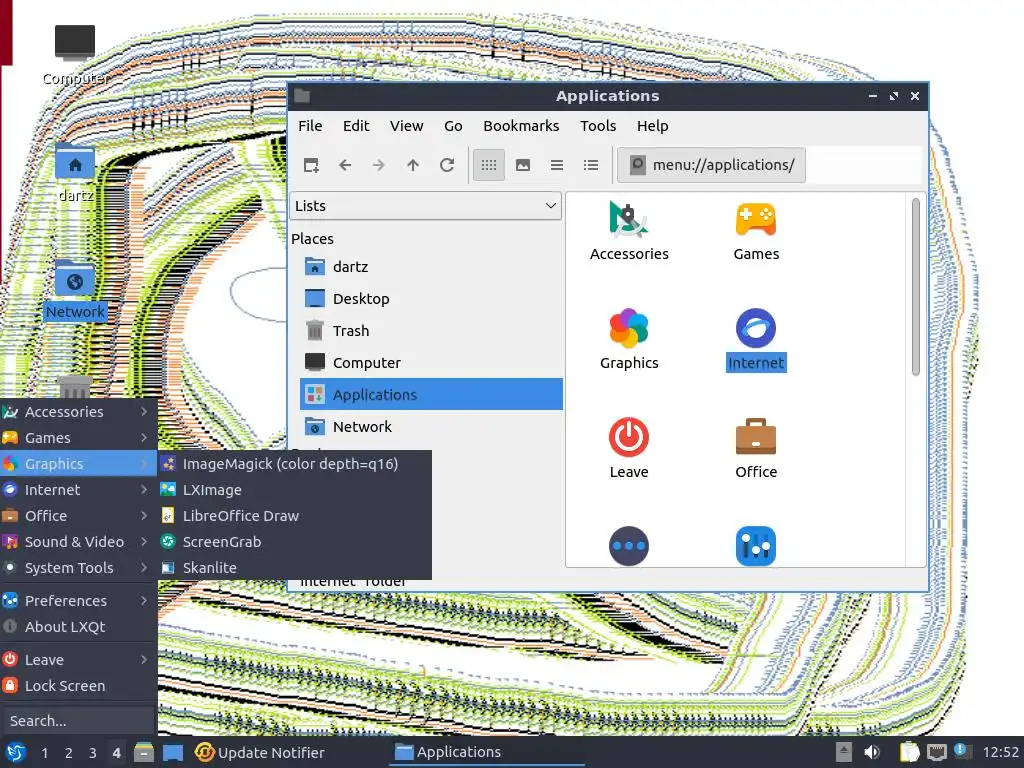Open Update Notifier in the taskbar
1024x768 pixels.
click(260, 752)
